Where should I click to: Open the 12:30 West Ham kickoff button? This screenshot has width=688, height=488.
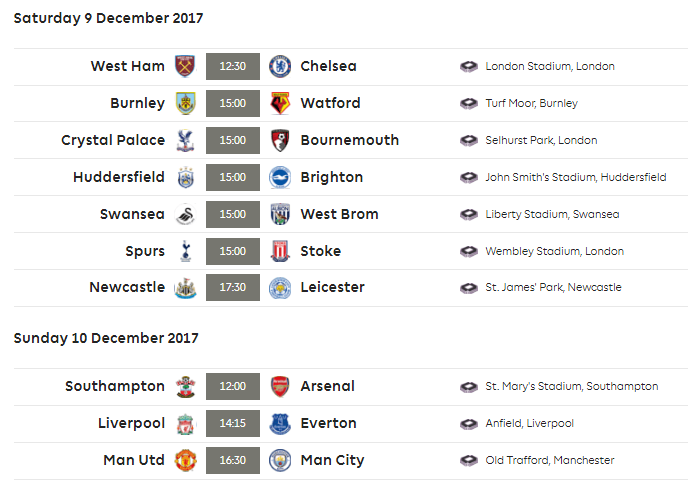click(233, 66)
